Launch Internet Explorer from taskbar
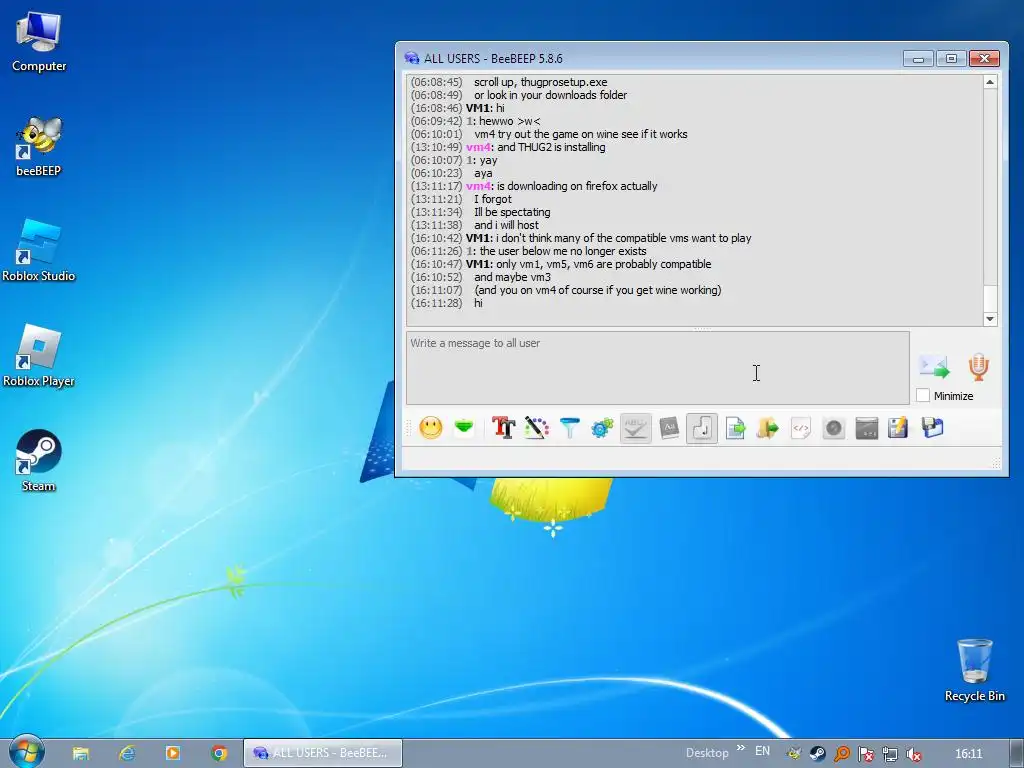The image size is (1024, 768). point(127,753)
